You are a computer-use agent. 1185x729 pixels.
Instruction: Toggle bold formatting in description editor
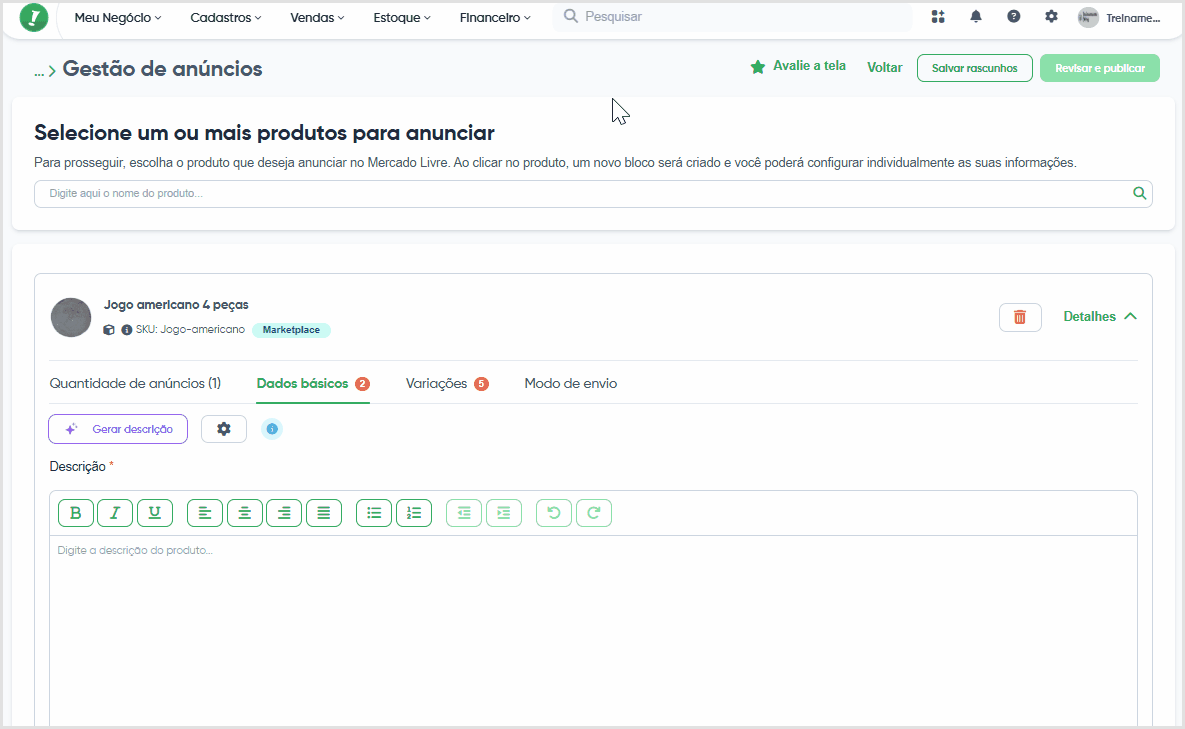pos(76,513)
